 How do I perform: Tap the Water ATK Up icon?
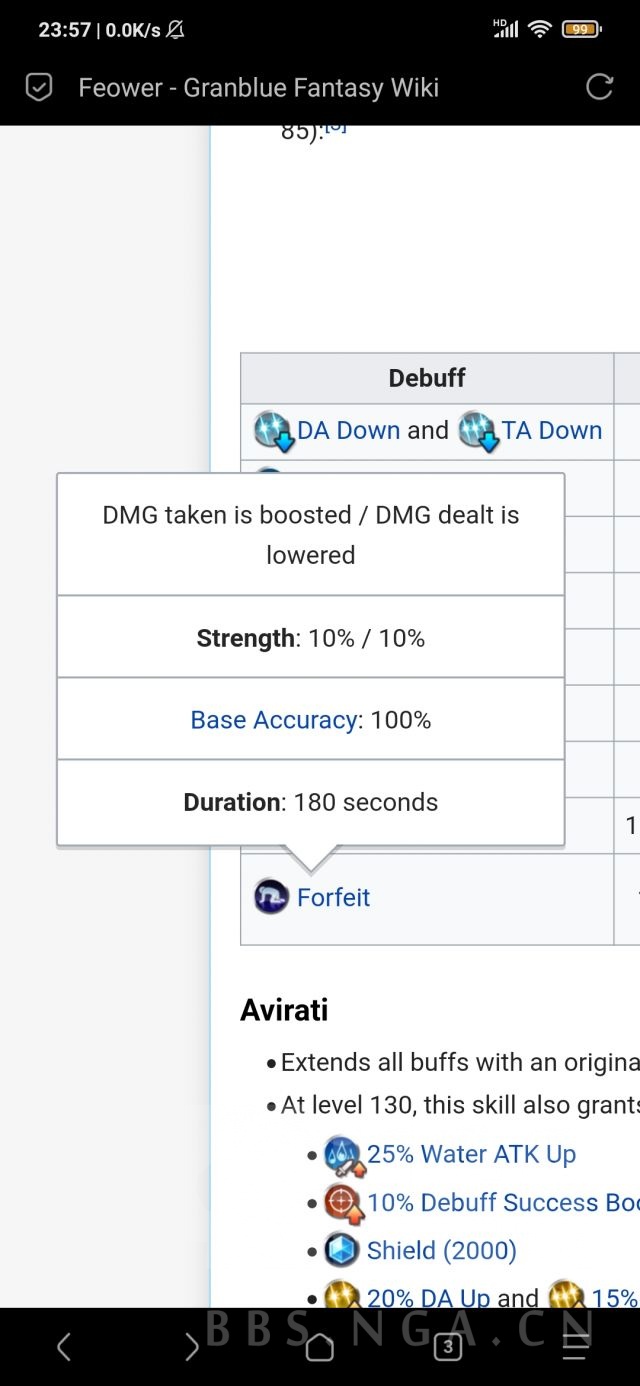342,1154
